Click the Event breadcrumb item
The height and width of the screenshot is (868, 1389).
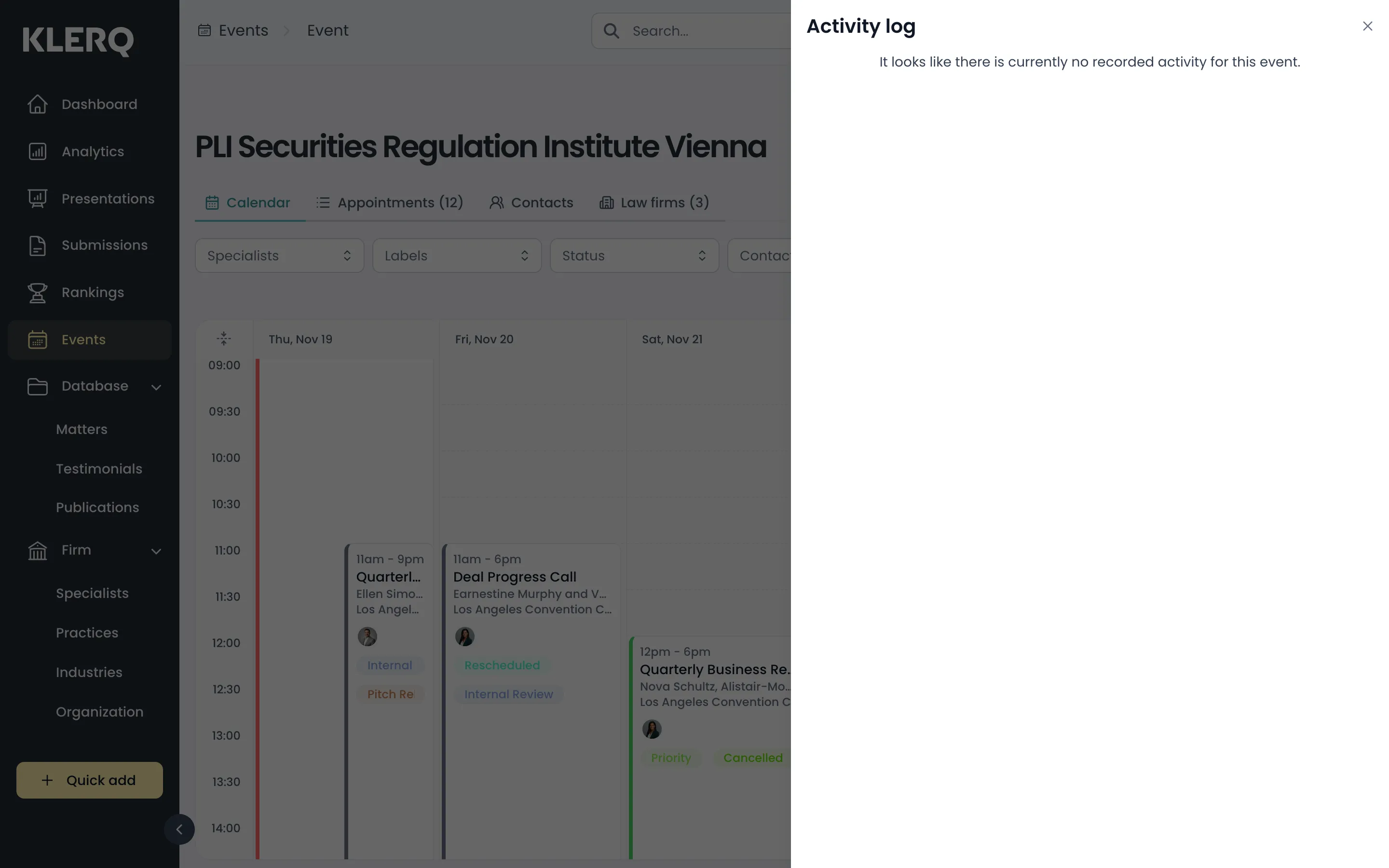point(328,30)
